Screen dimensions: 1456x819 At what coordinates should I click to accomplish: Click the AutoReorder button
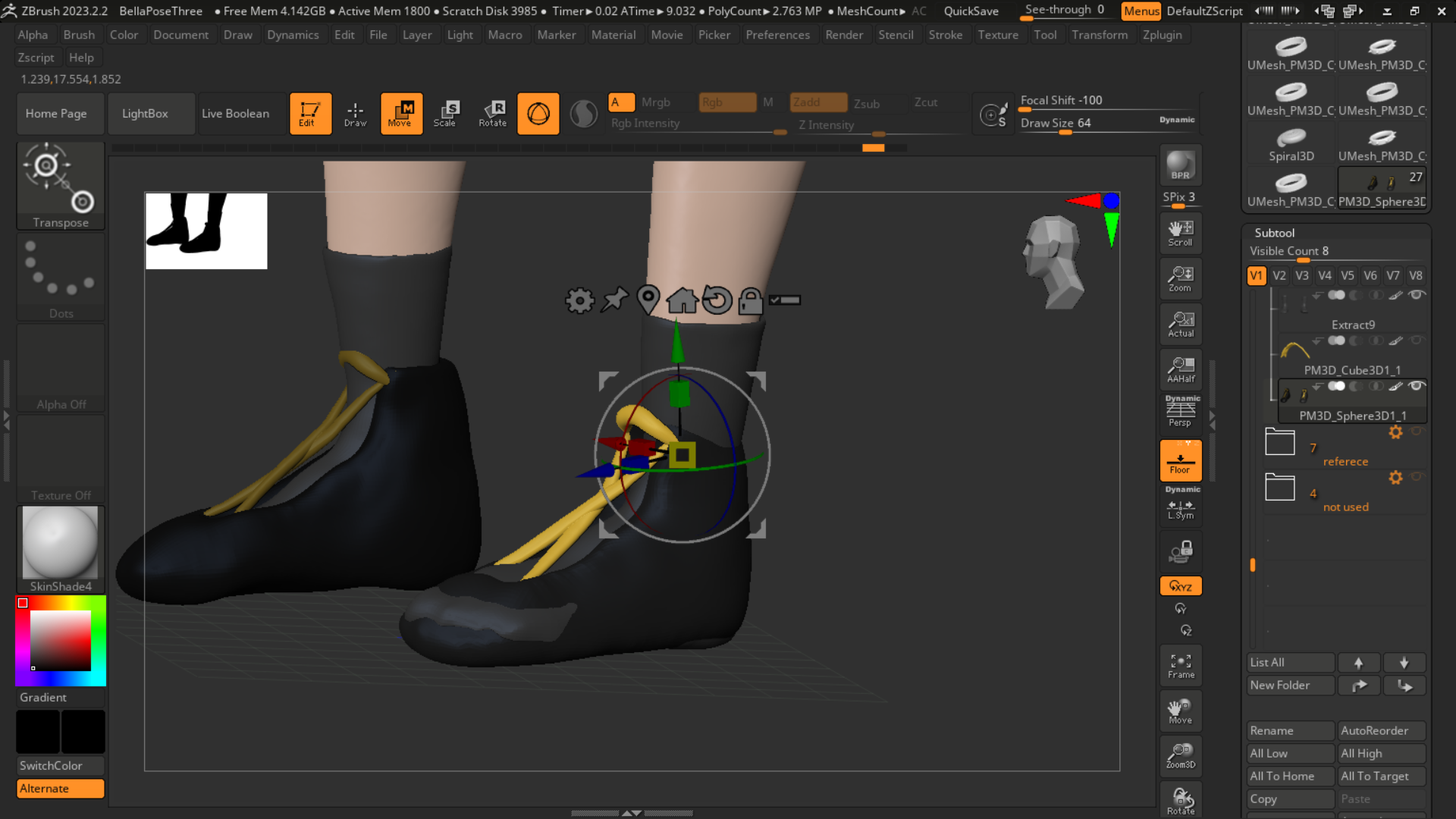tap(1380, 730)
